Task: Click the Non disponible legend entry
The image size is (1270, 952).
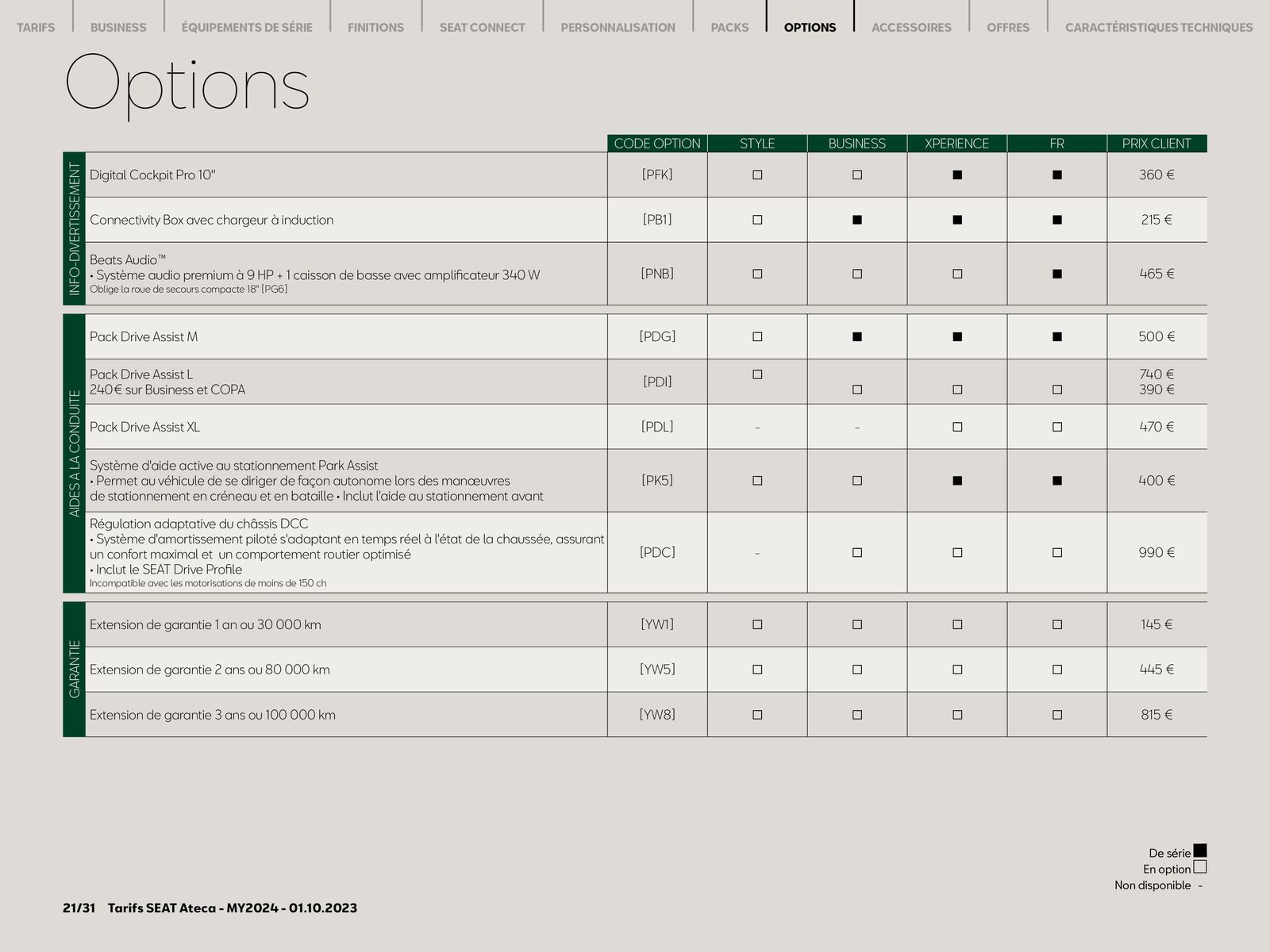Action: click(1158, 885)
